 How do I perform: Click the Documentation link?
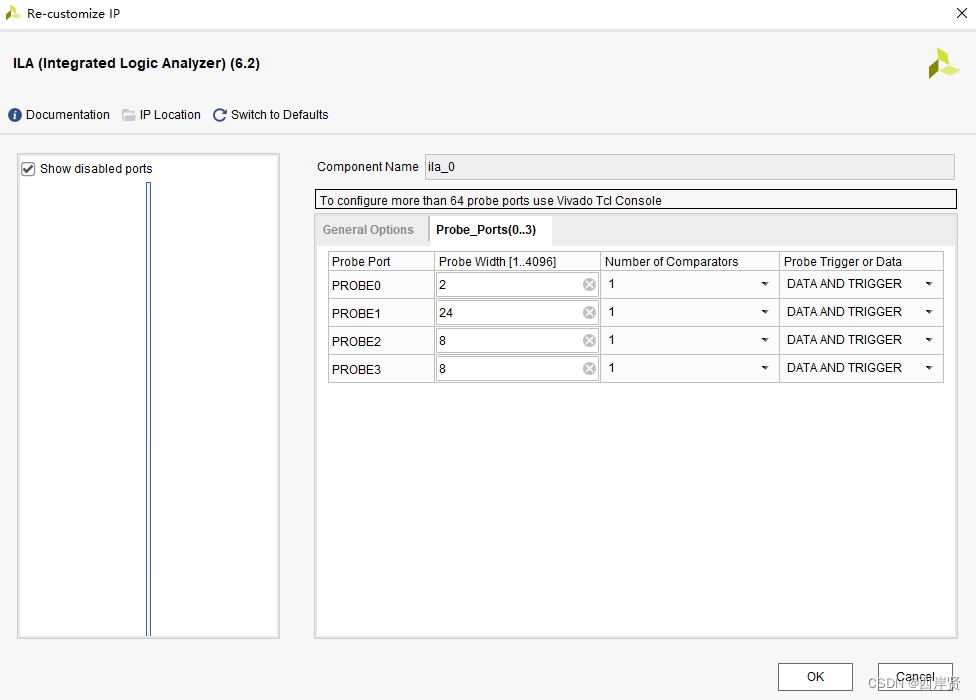[x=68, y=115]
